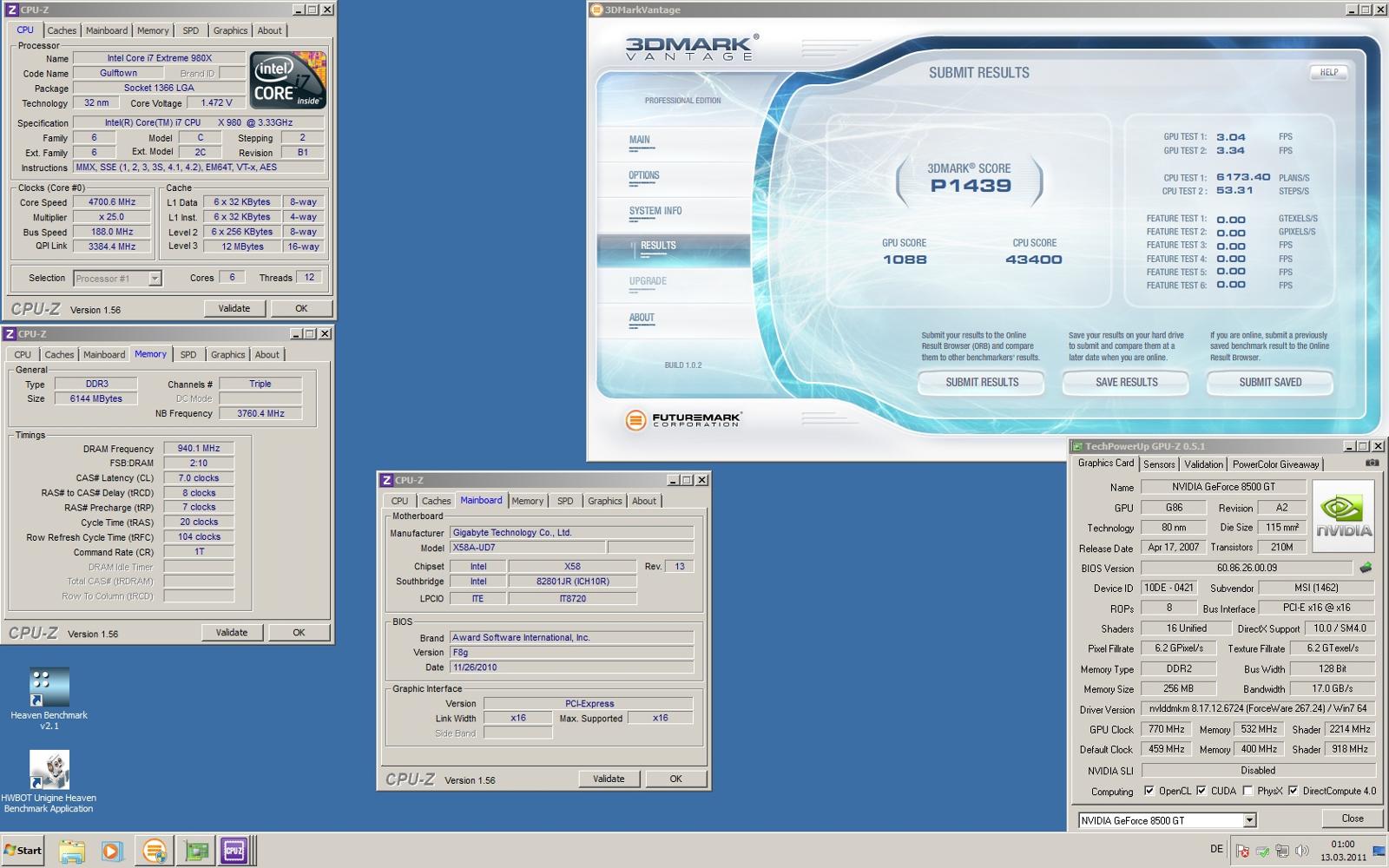Open the Heaven Benchmark v2.1 desktop shortcut

(49, 699)
